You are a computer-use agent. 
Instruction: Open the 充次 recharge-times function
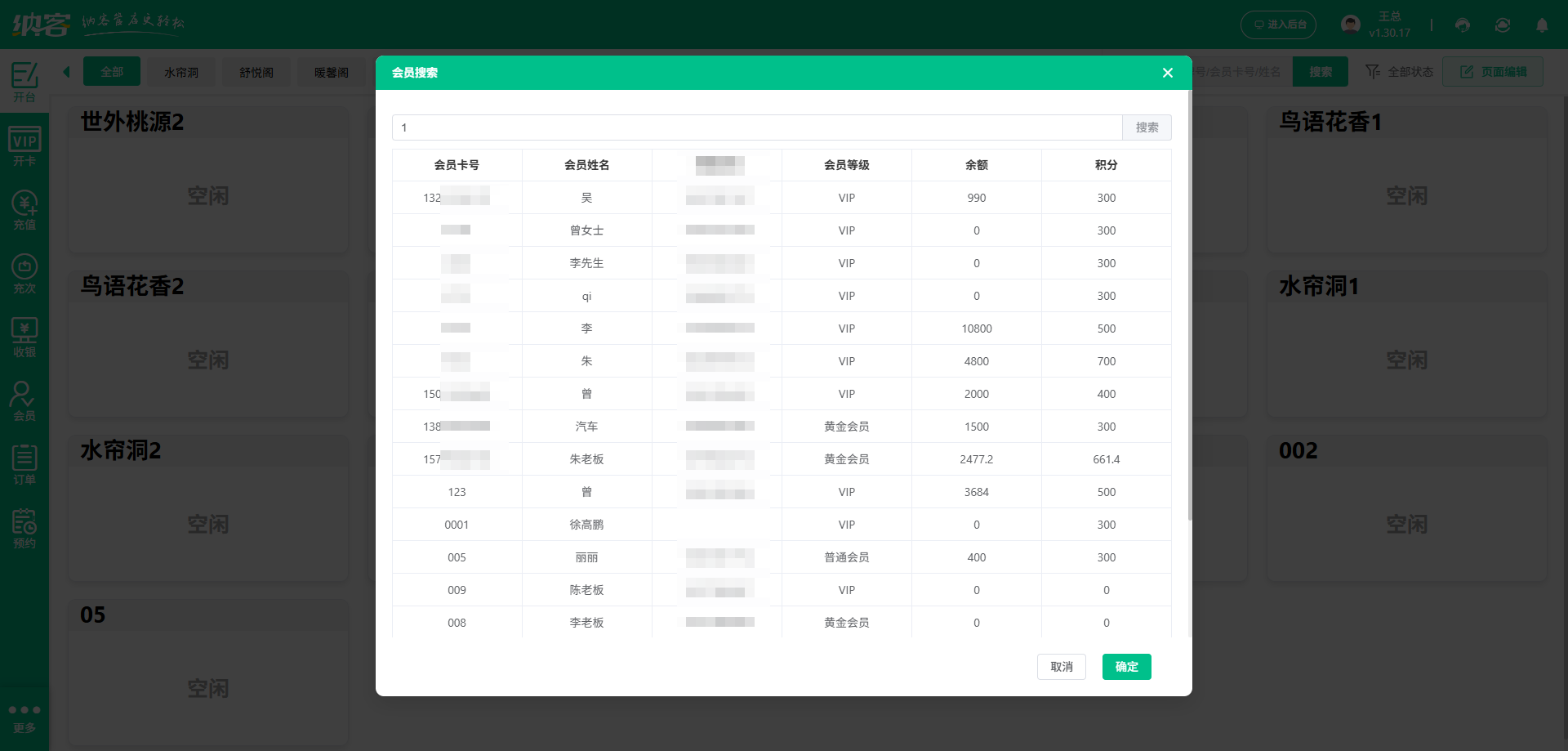pos(24,274)
